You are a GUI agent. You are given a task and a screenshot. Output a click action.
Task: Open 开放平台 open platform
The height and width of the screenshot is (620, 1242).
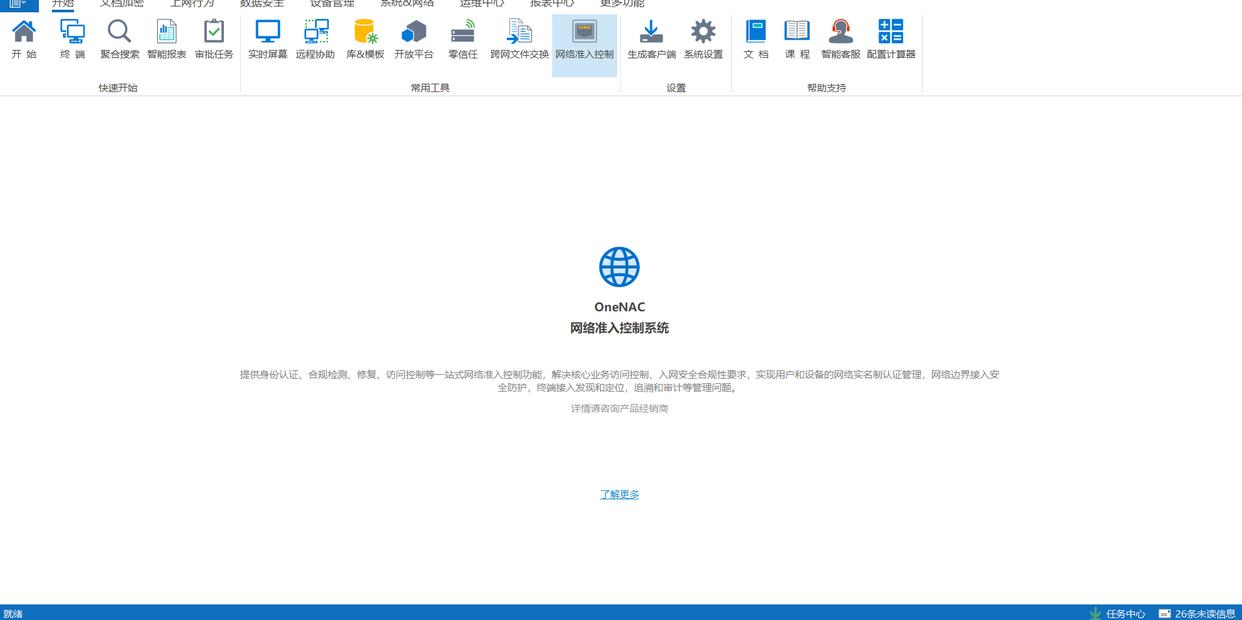[414, 40]
